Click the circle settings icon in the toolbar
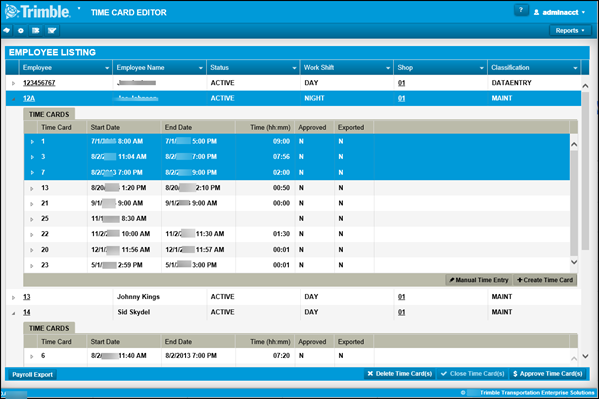Screen dimensions: 599x399 click(x=21, y=31)
